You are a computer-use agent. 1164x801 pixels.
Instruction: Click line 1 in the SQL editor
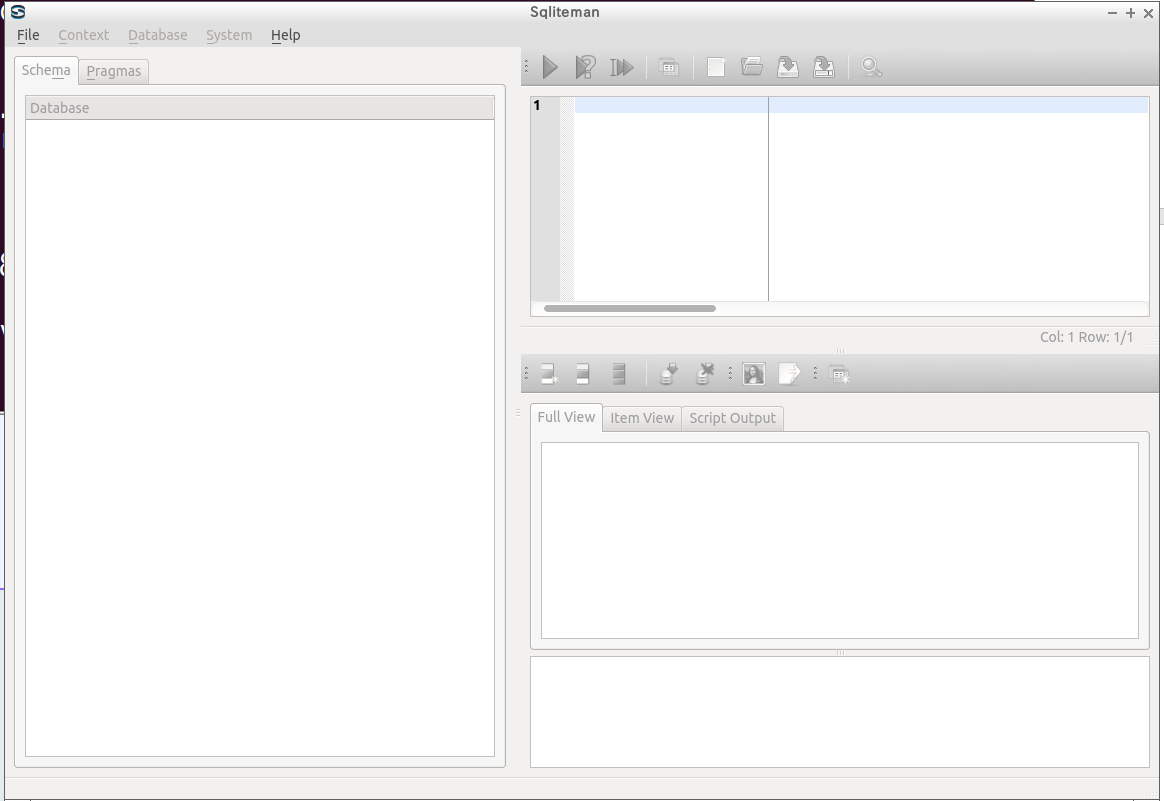pyautogui.click(x=861, y=105)
